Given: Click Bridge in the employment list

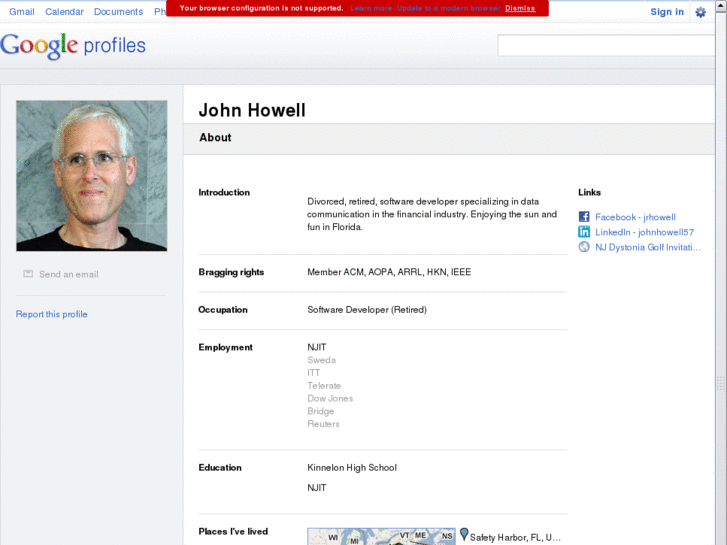Looking at the screenshot, I should click(320, 411).
